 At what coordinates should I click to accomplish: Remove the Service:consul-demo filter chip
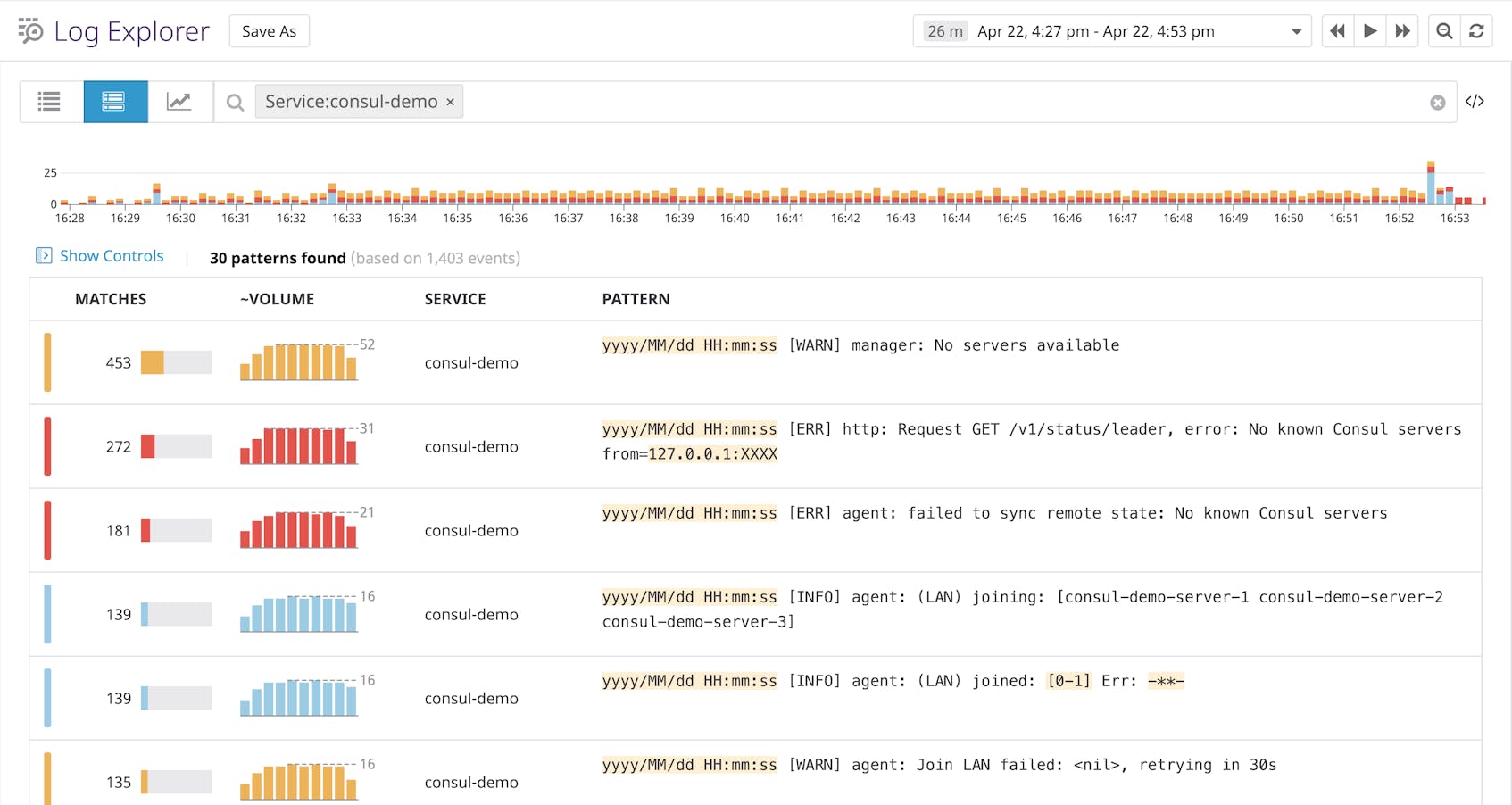(451, 101)
